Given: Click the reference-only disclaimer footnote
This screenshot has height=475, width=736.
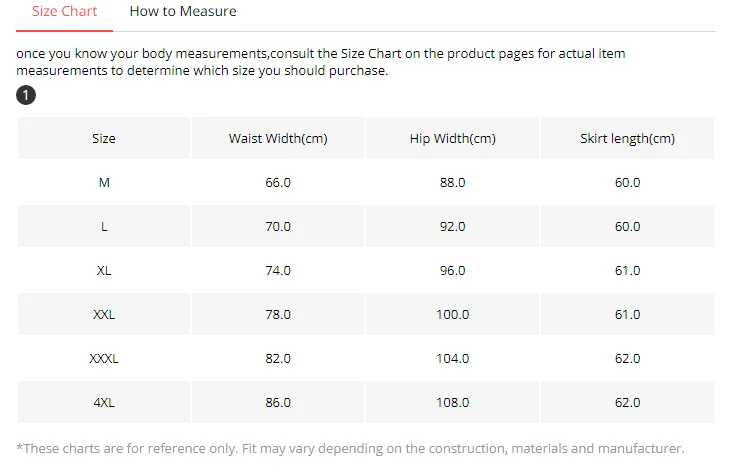Looking at the screenshot, I should coord(350,449).
